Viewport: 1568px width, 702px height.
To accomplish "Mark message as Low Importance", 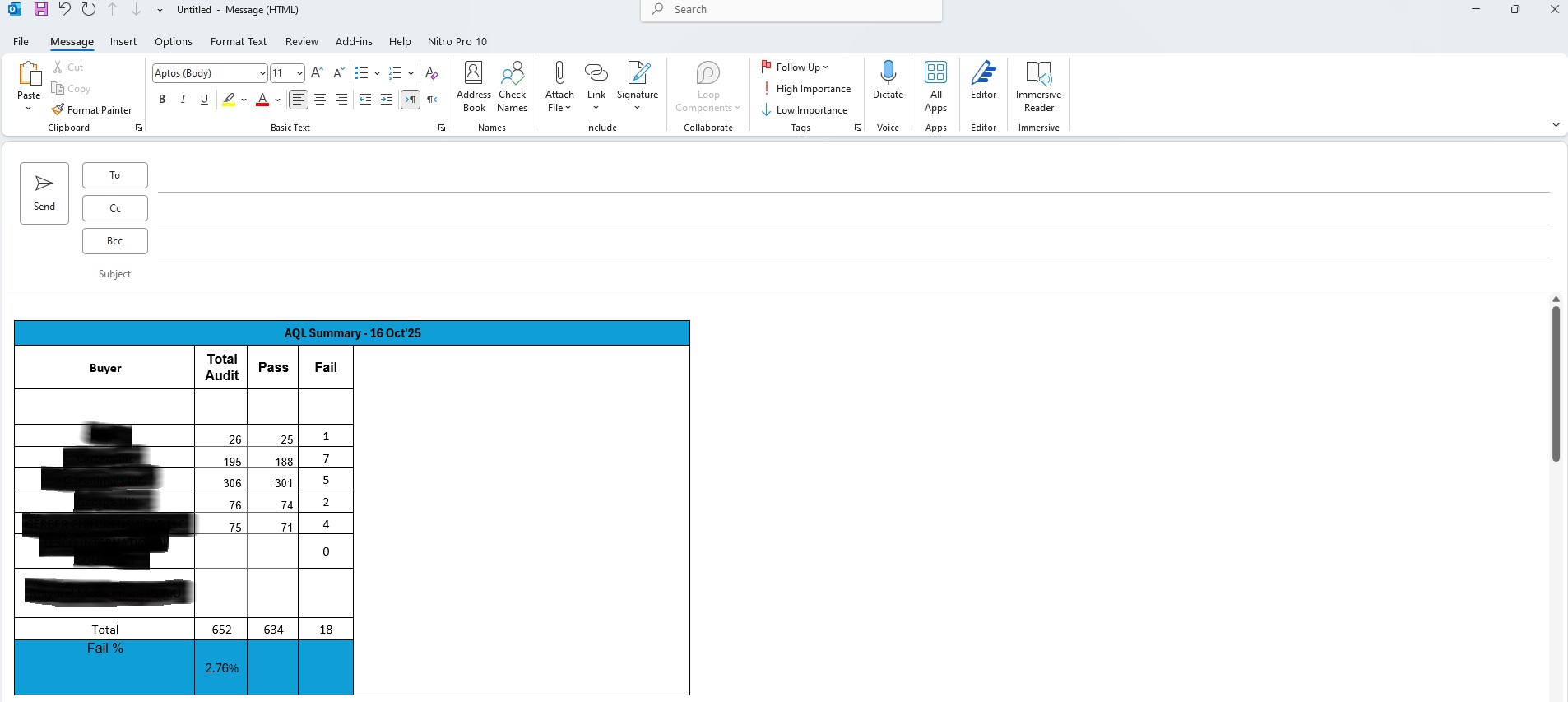I will (x=805, y=109).
